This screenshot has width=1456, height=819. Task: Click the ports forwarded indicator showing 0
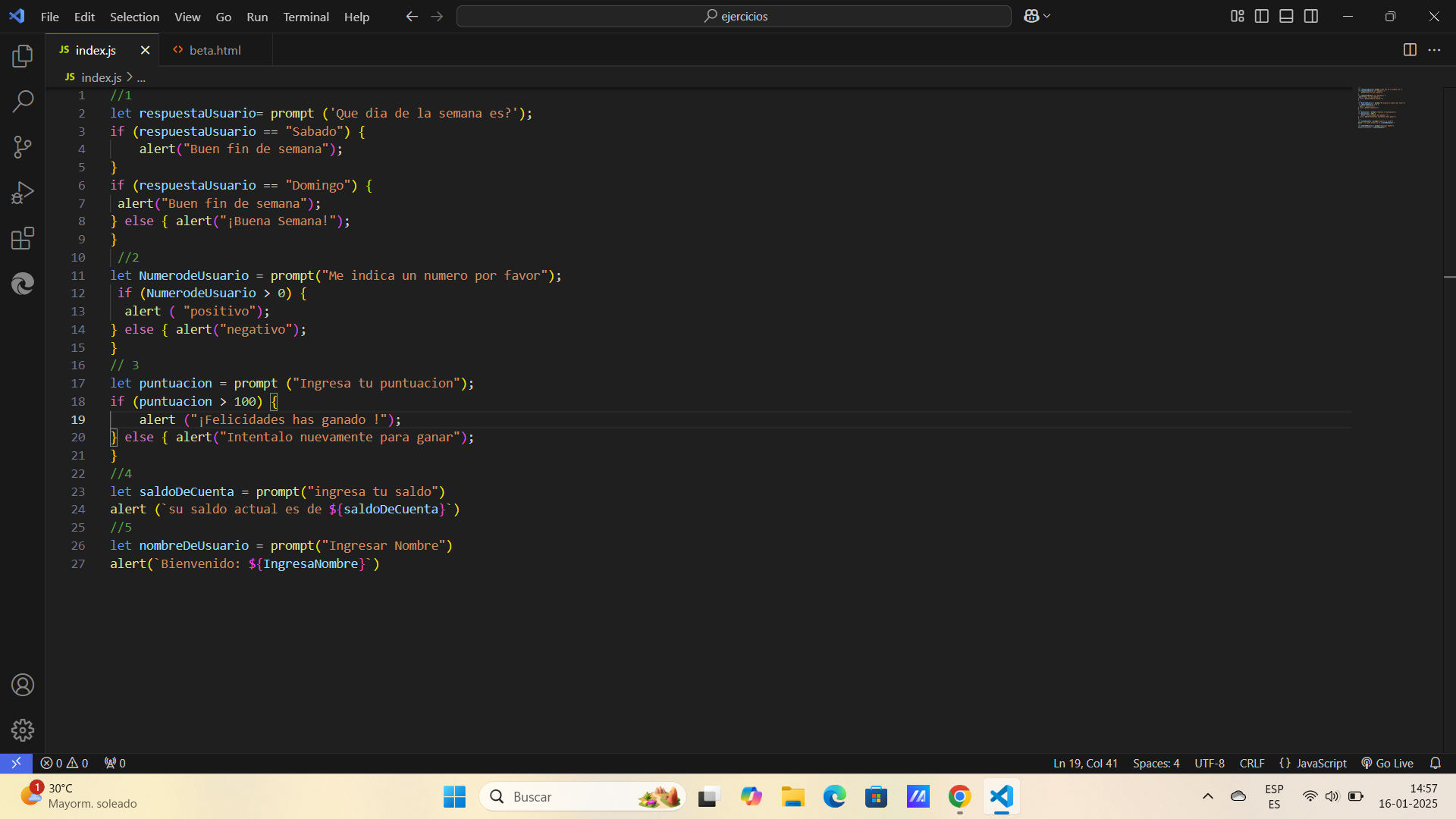115,763
